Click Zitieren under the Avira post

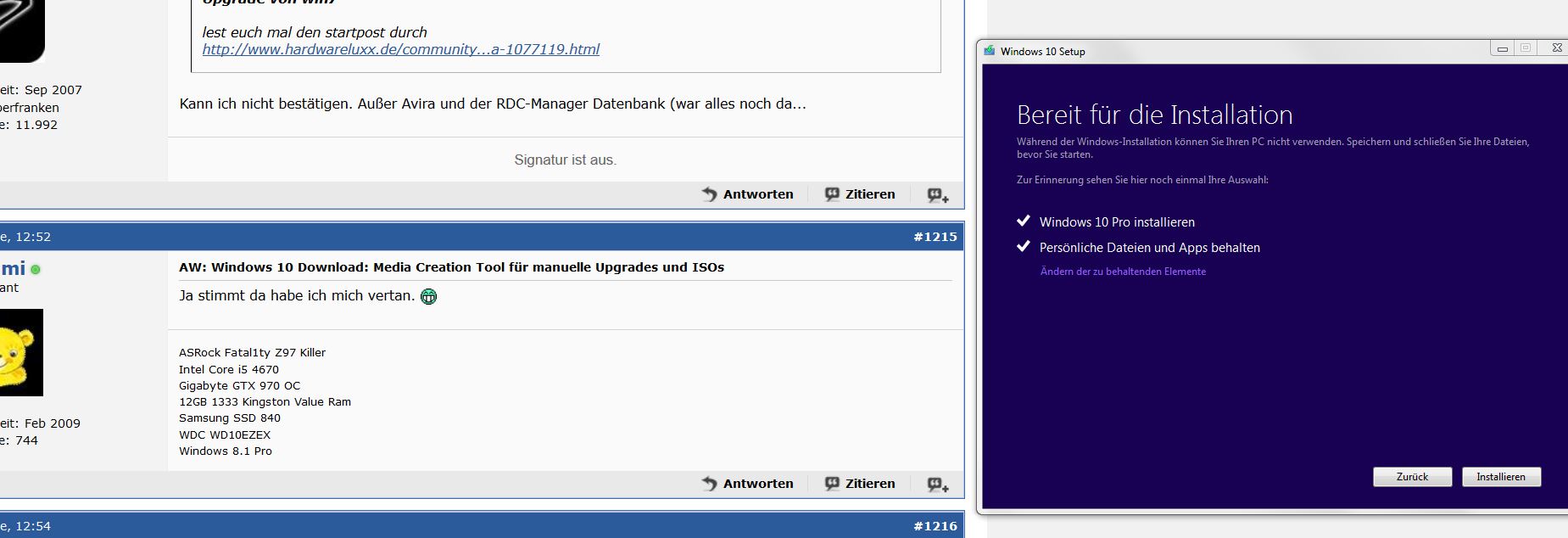pos(870,194)
